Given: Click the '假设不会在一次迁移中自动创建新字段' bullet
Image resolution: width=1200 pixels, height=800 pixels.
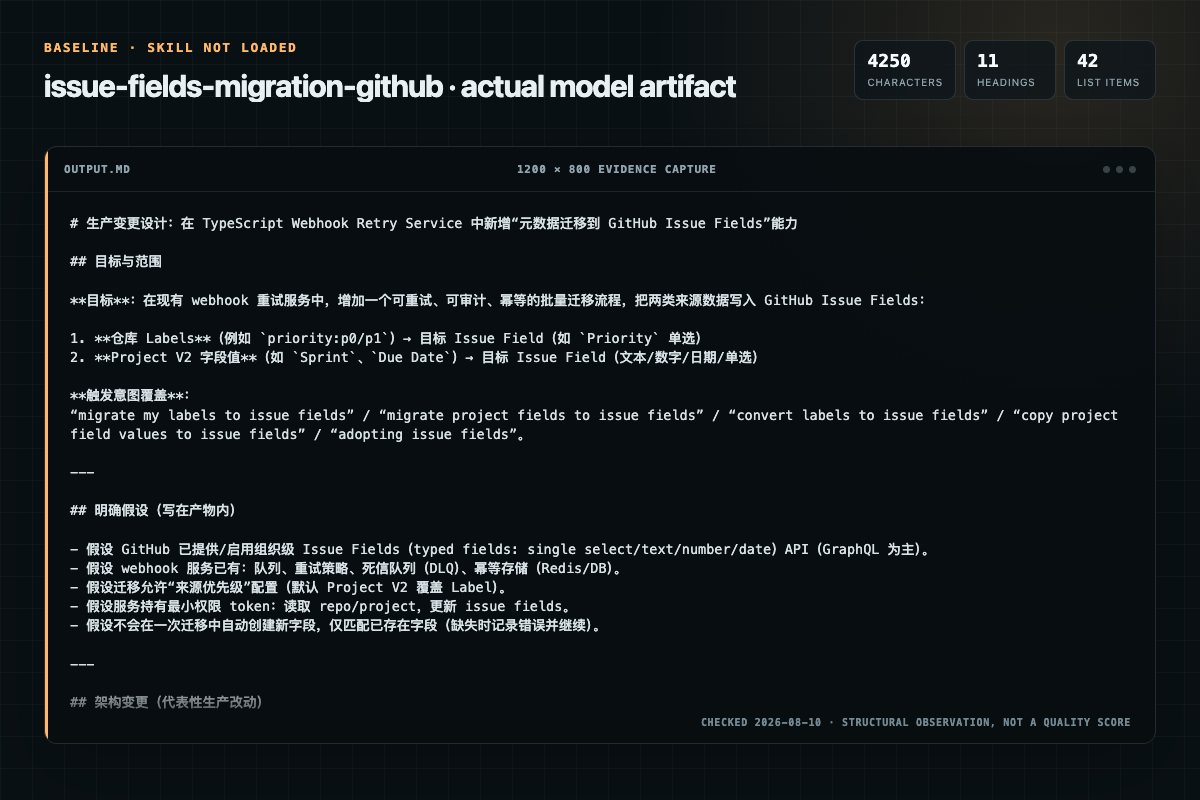Looking at the screenshot, I should coord(336,625).
